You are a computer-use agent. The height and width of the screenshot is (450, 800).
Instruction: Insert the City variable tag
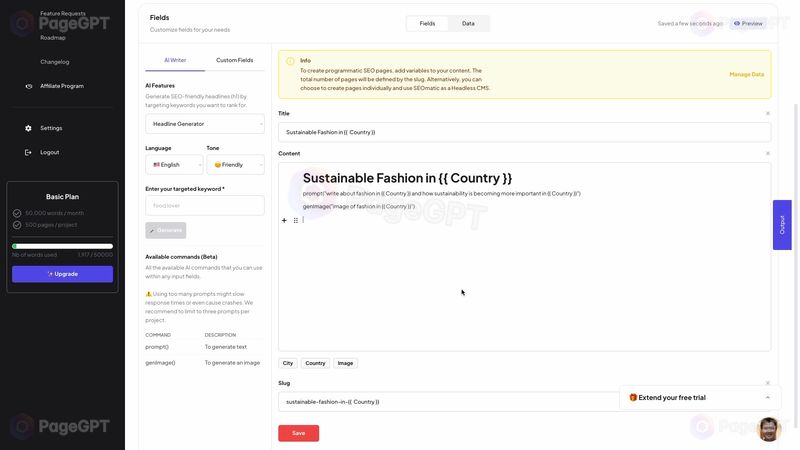(288, 363)
